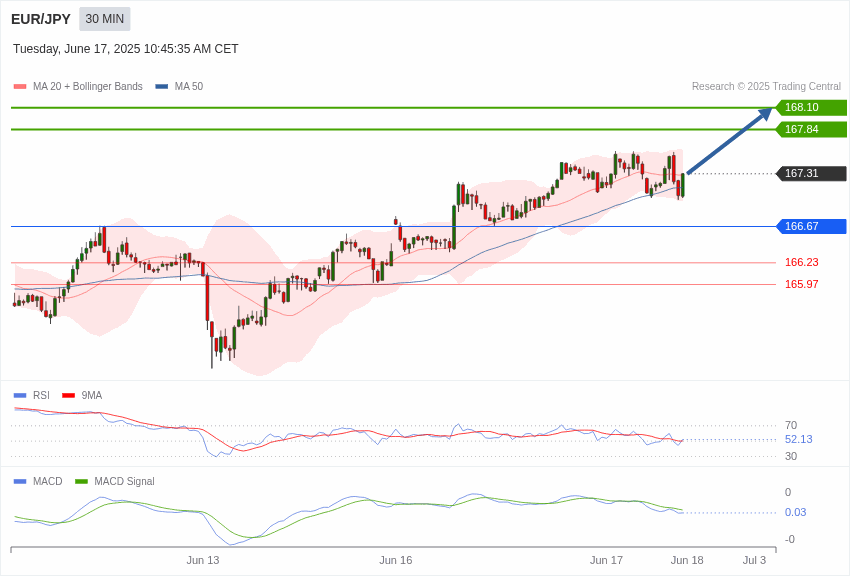Image resolution: width=850 pixels, height=576 pixels.
Task: Click the RSI legend label
Action: [x=41, y=396]
